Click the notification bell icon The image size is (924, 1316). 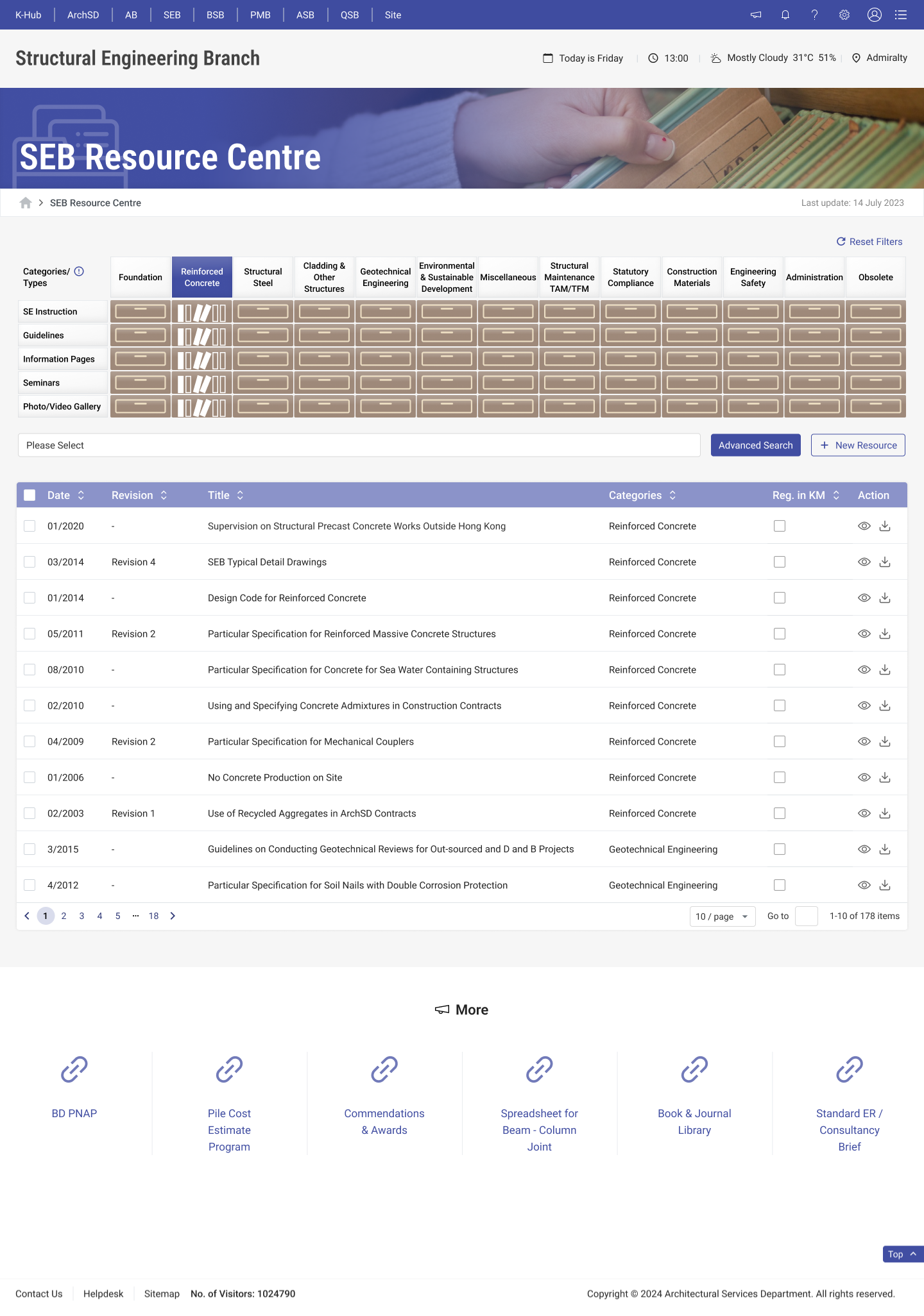pos(785,15)
